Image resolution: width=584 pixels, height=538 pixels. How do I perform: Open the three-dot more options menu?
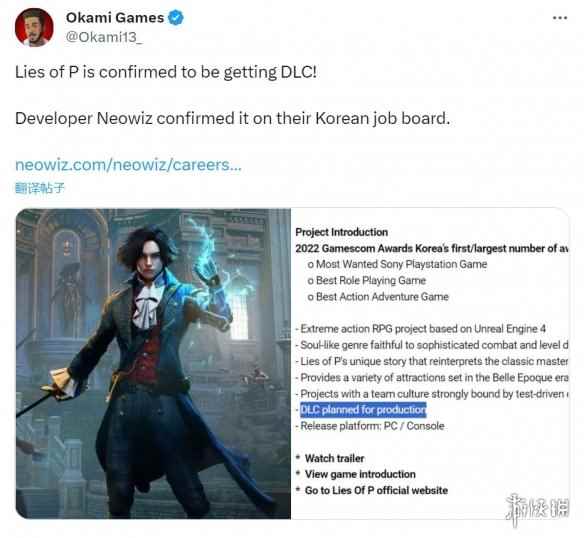click(560, 18)
